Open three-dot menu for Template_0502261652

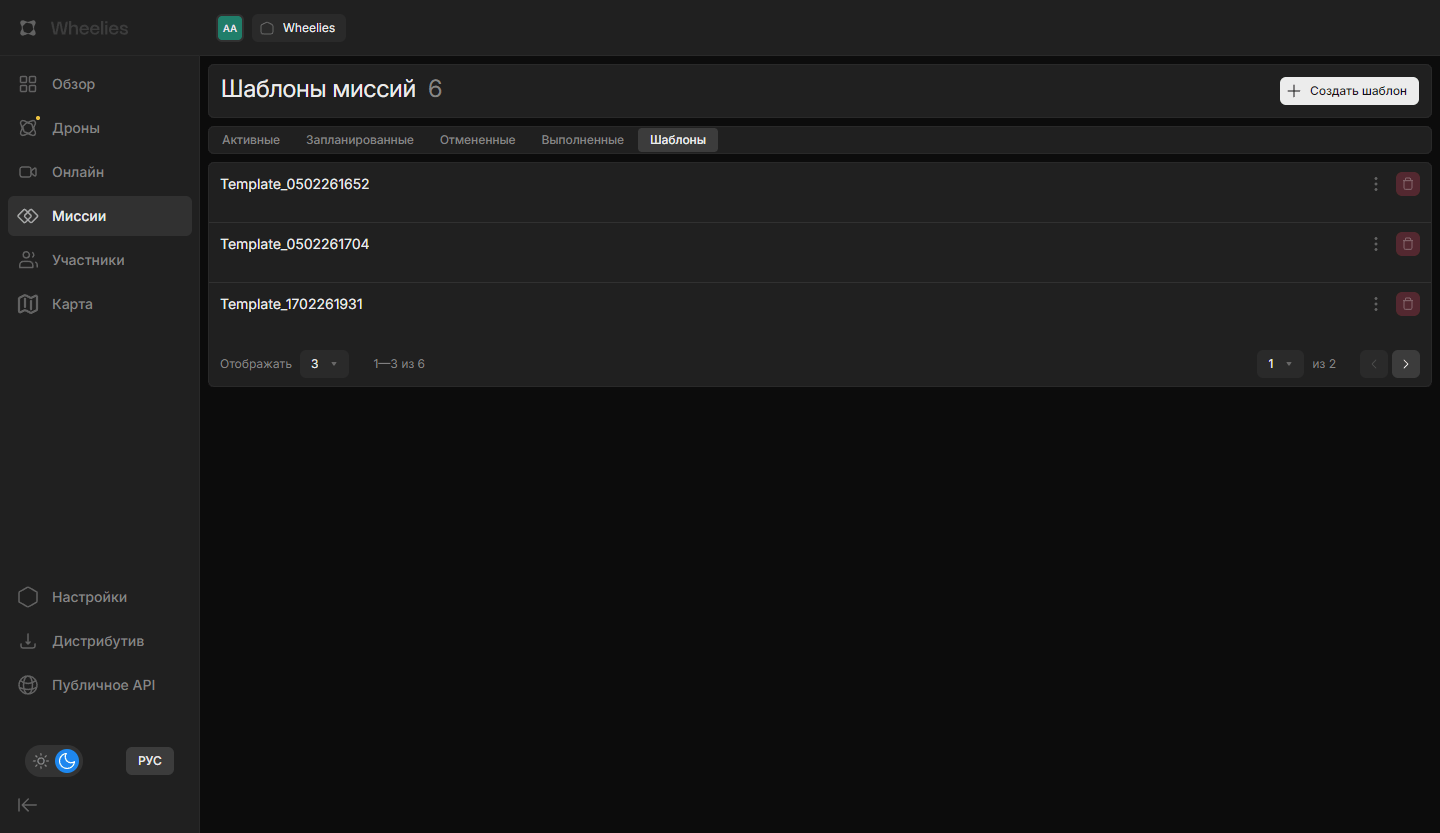1376,184
